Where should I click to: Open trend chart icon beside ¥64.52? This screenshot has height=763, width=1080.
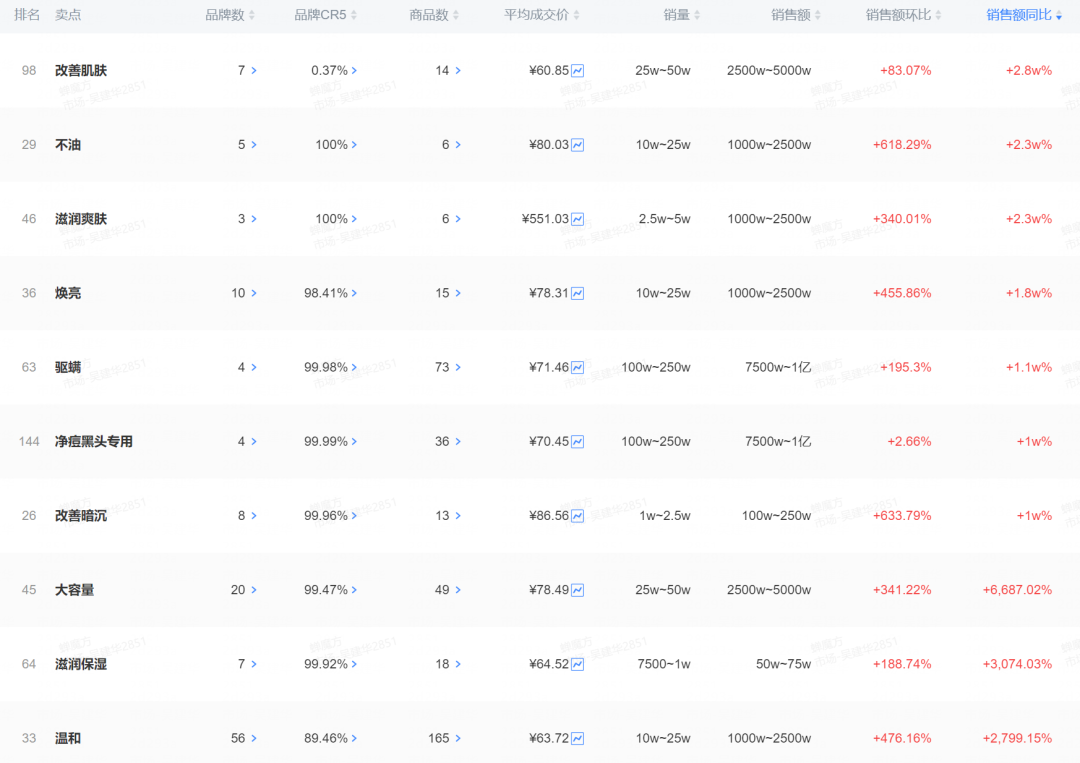(578, 664)
